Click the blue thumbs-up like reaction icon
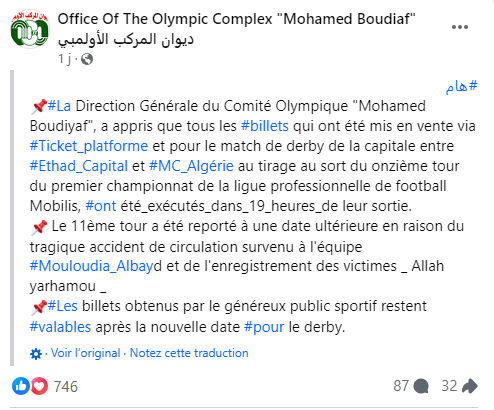Screen dimensions: 494x410 [x=21, y=386]
